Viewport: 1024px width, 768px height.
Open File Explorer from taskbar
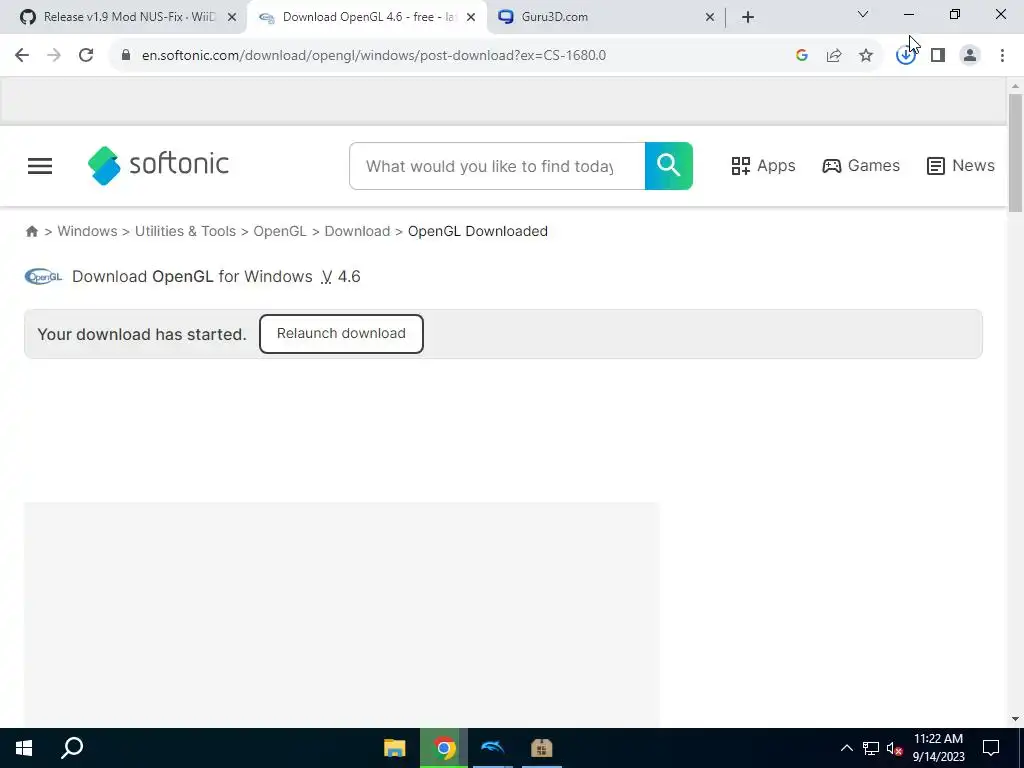tap(394, 748)
